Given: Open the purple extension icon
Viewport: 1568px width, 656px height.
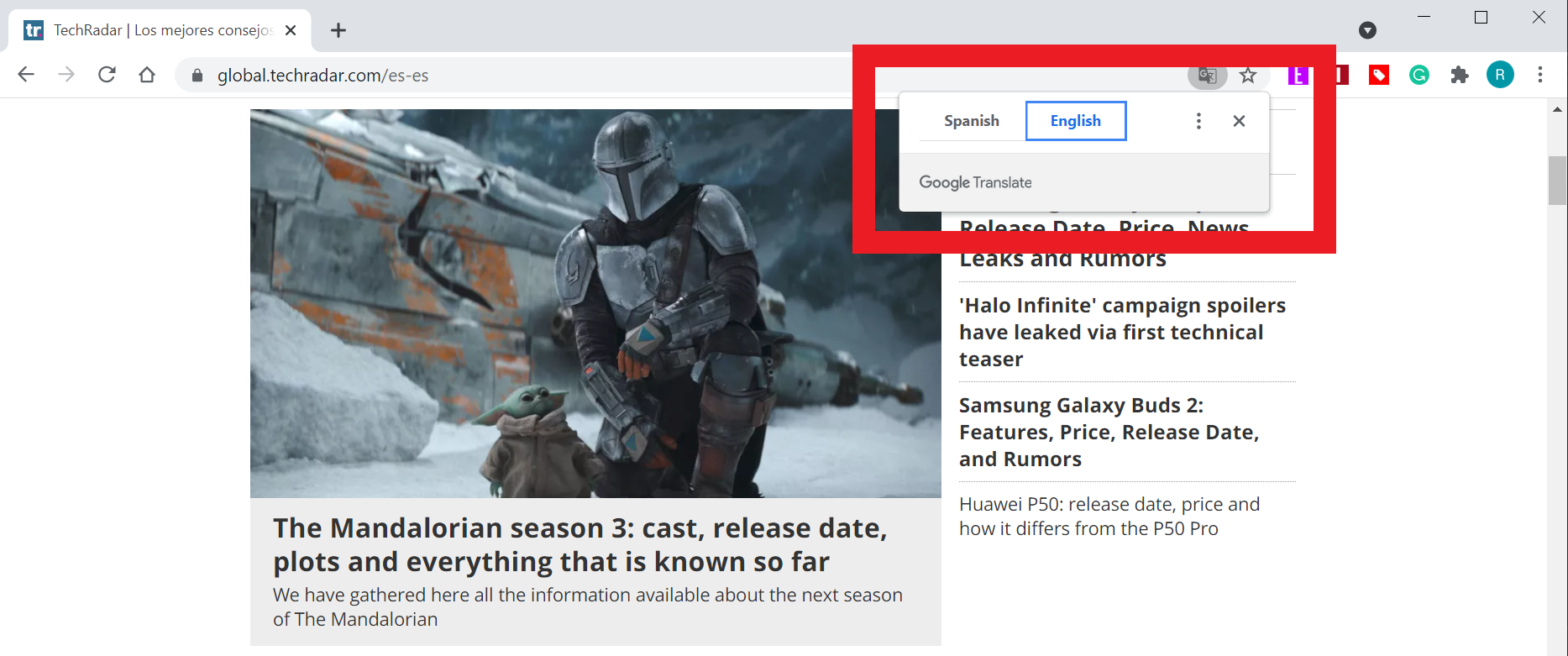Looking at the screenshot, I should [x=1298, y=76].
